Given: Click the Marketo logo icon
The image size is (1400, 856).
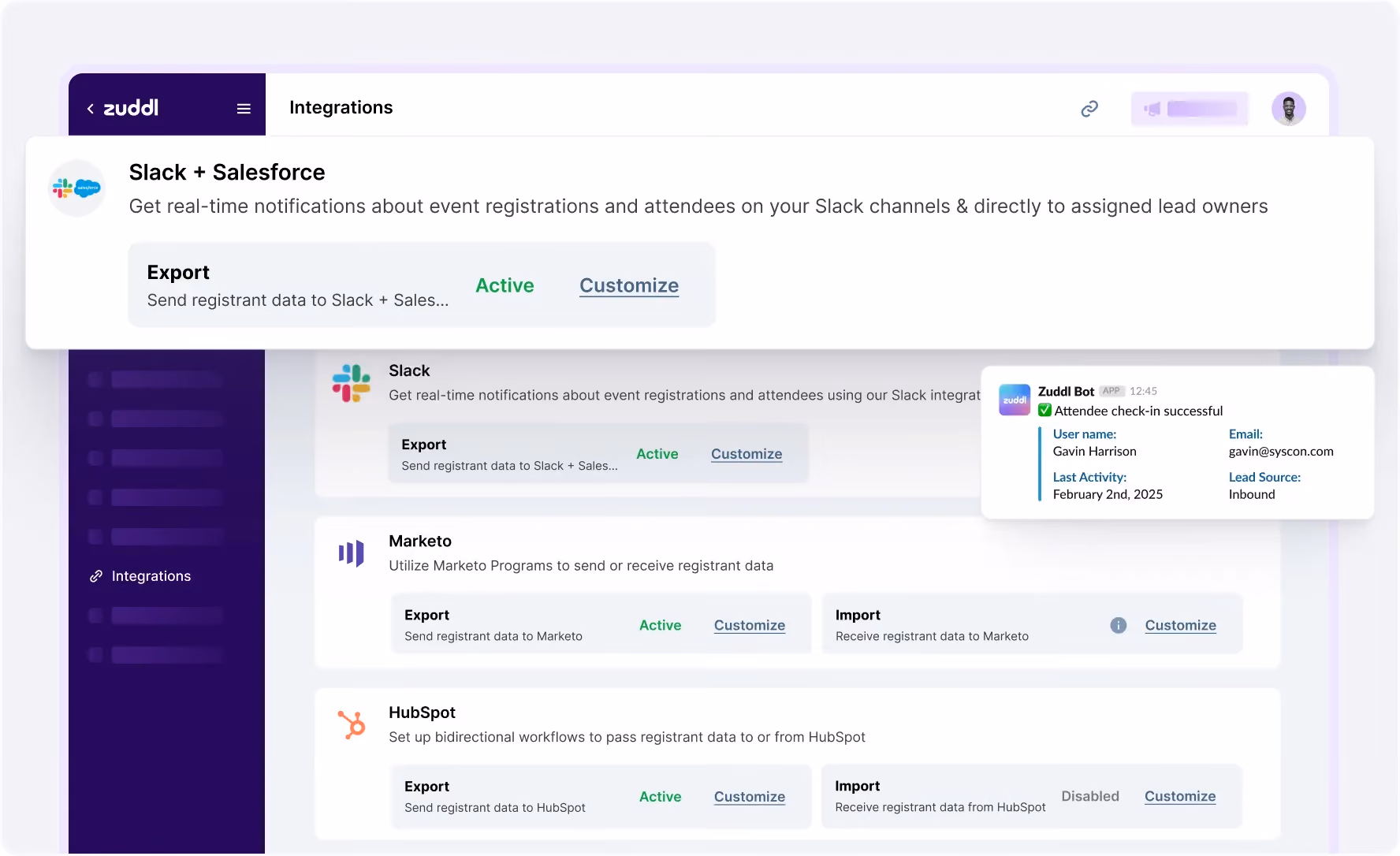Looking at the screenshot, I should coord(351,553).
